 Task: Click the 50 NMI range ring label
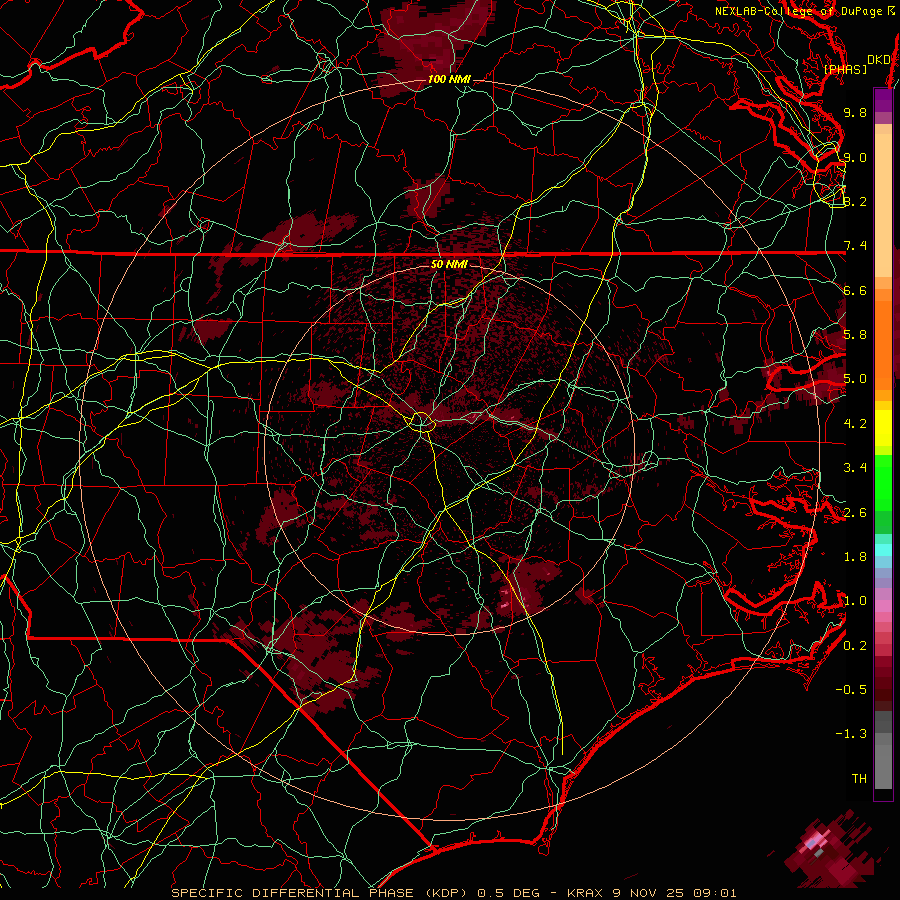[x=449, y=265]
